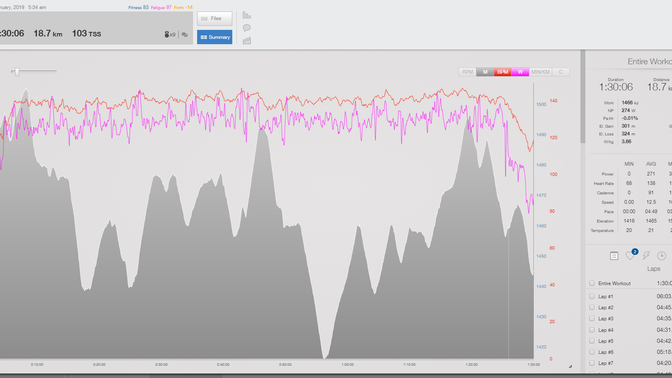Click the NP 274 W value
672x378 pixels.
(x=628, y=111)
